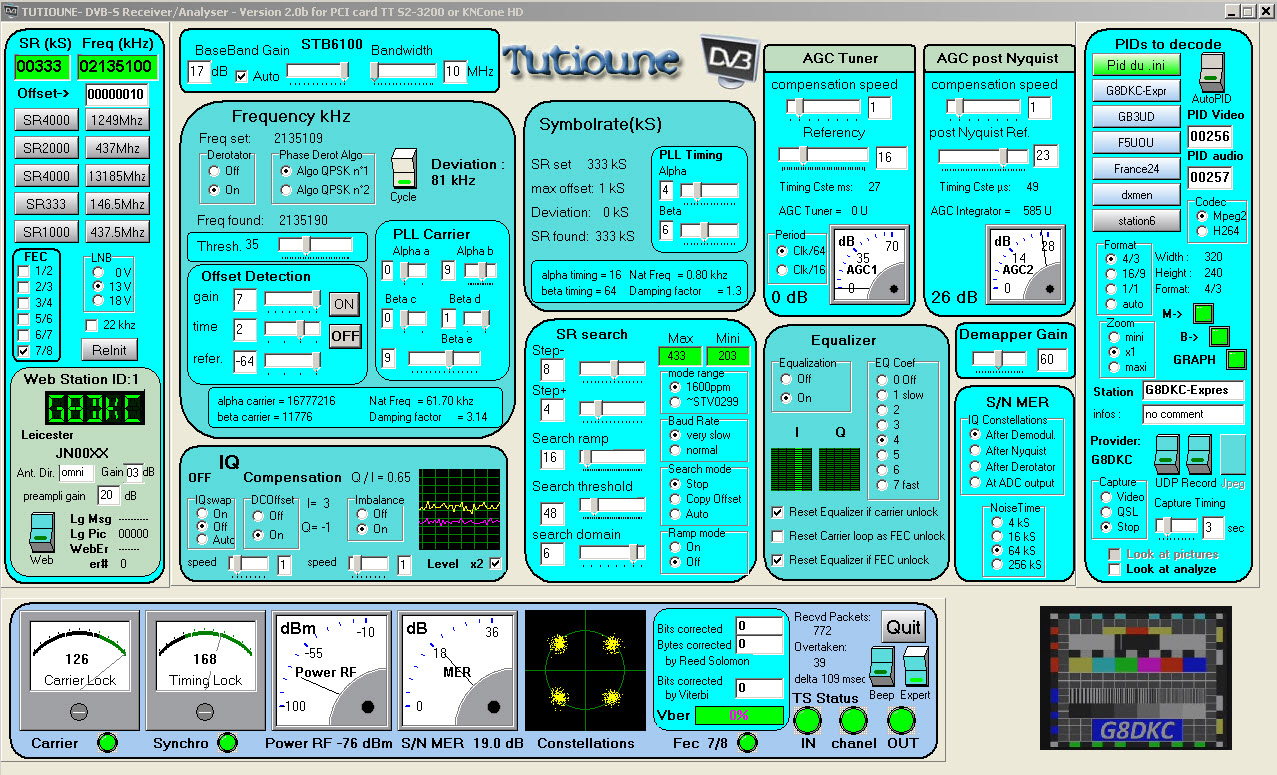1277x775 pixels.
Task: Click the Offset value field
Action: pos(117,95)
